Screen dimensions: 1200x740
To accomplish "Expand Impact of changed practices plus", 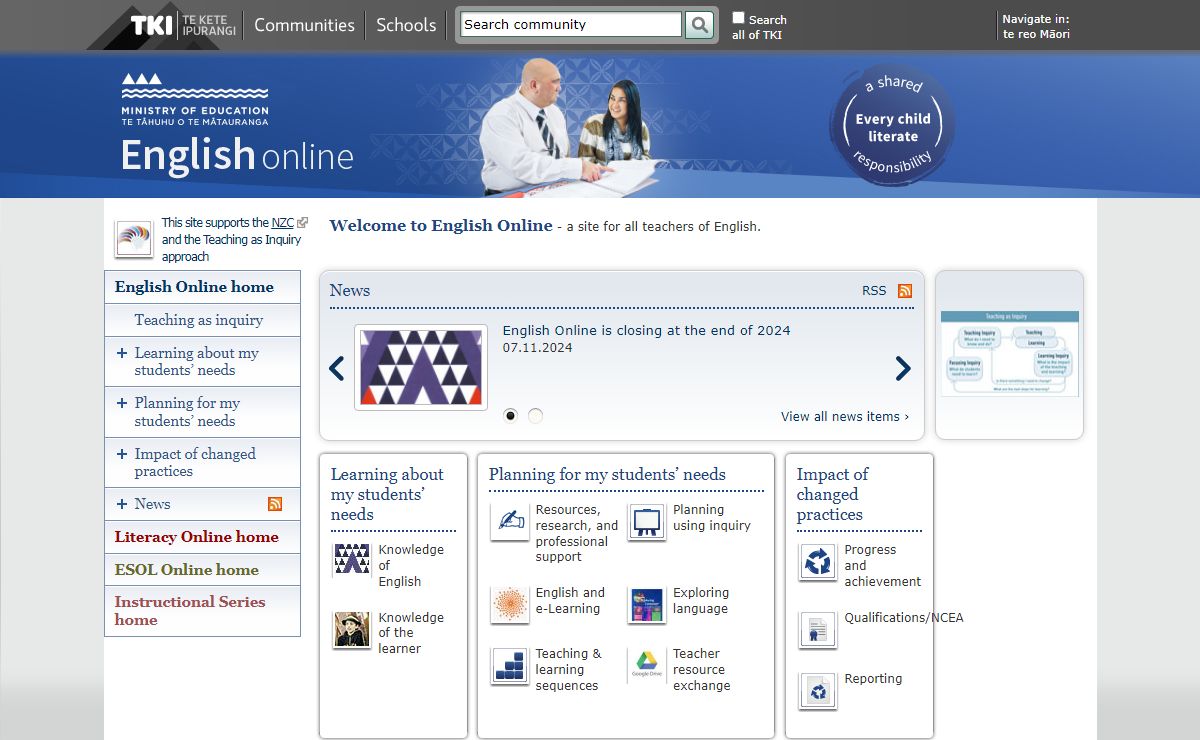I will pyautogui.click(x=122, y=454).
